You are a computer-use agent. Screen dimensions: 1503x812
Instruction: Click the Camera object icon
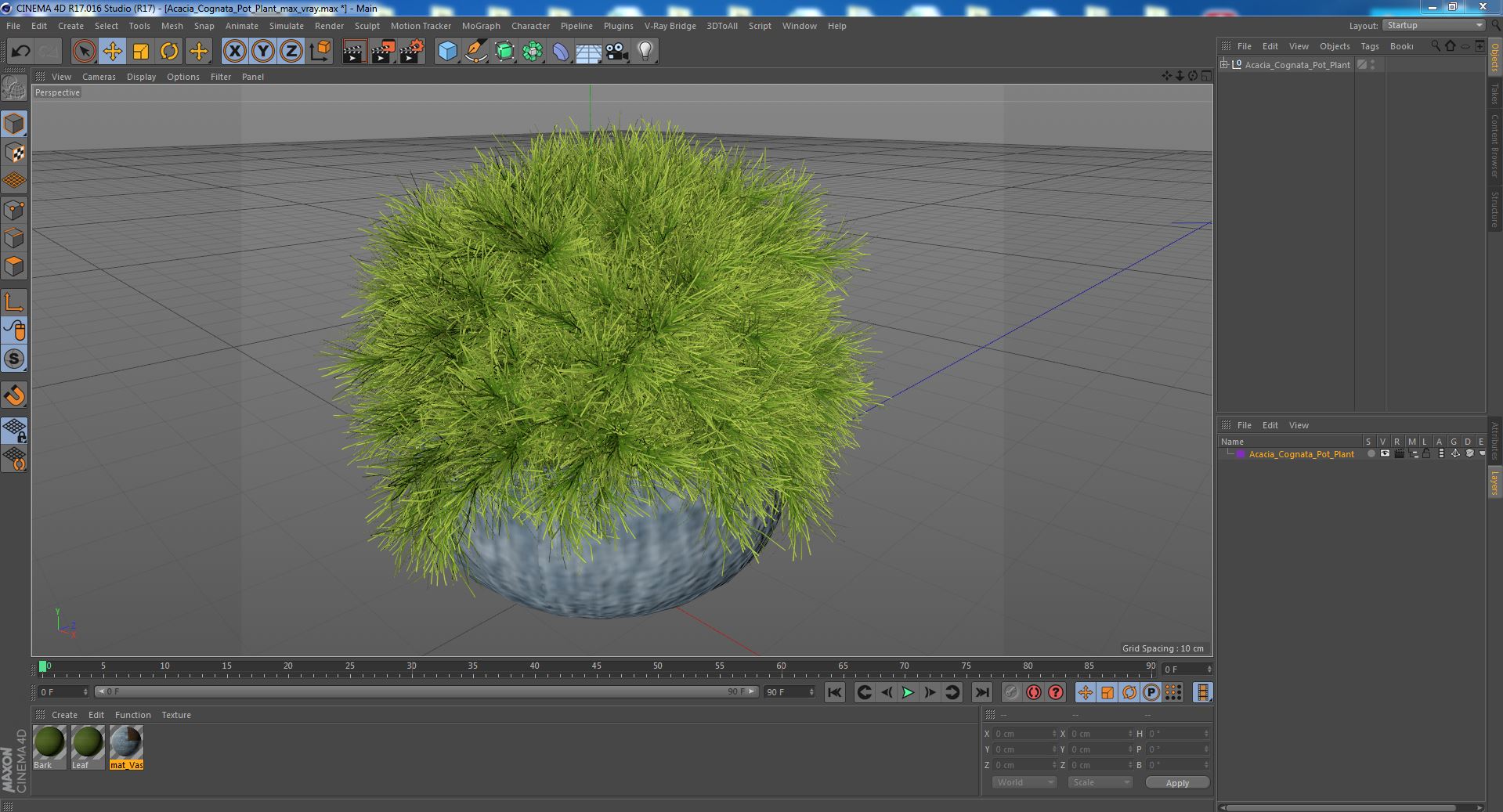click(x=617, y=52)
